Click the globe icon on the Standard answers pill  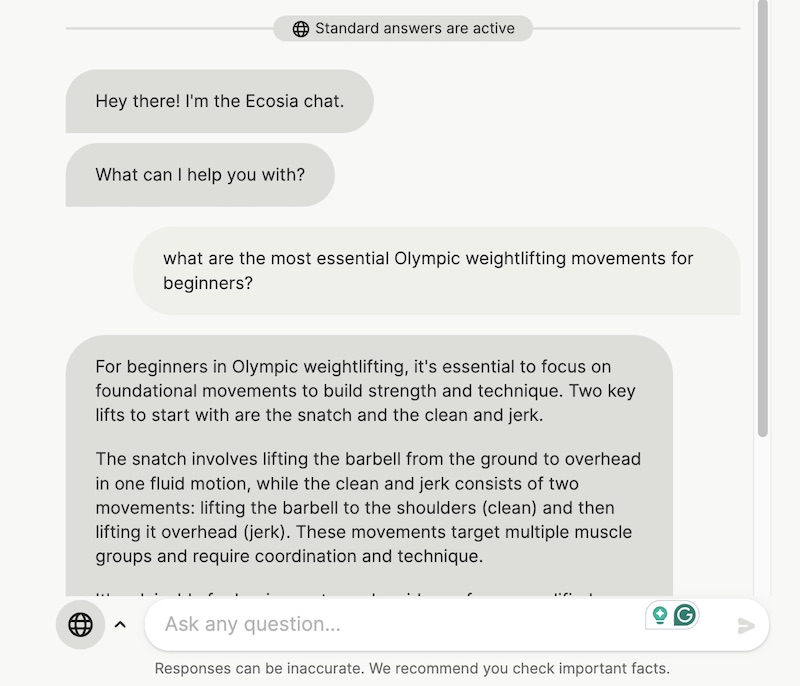(x=300, y=28)
